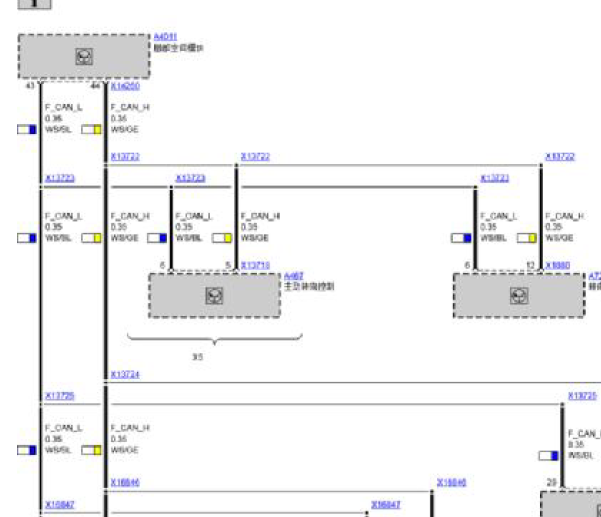The width and height of the screenshot is (601, 517).
Task: Open the X13723 link above A467's pin 6 wire
Action: pyautogui.click(x=190, y=179)
